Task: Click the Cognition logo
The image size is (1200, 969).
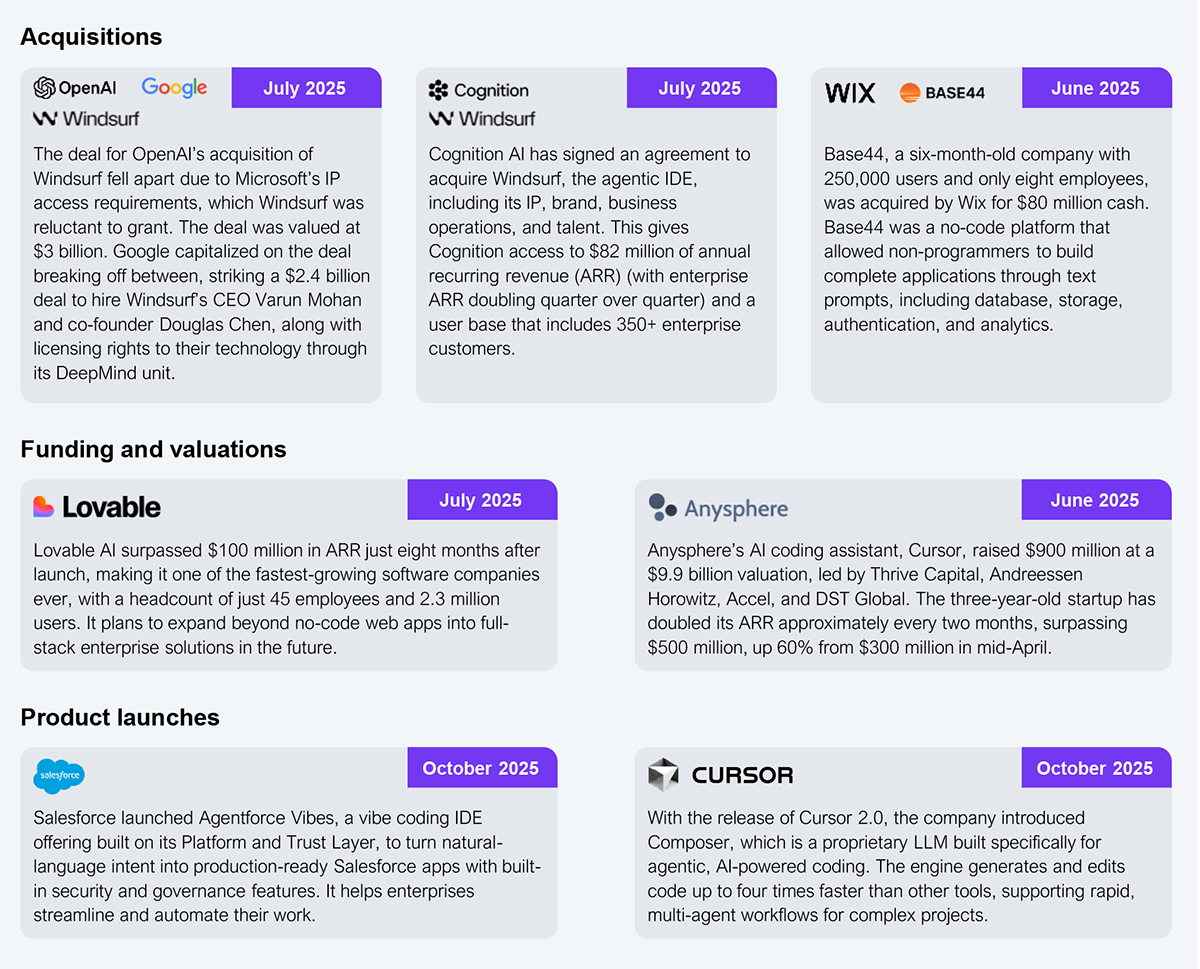Action: point(478,90)
